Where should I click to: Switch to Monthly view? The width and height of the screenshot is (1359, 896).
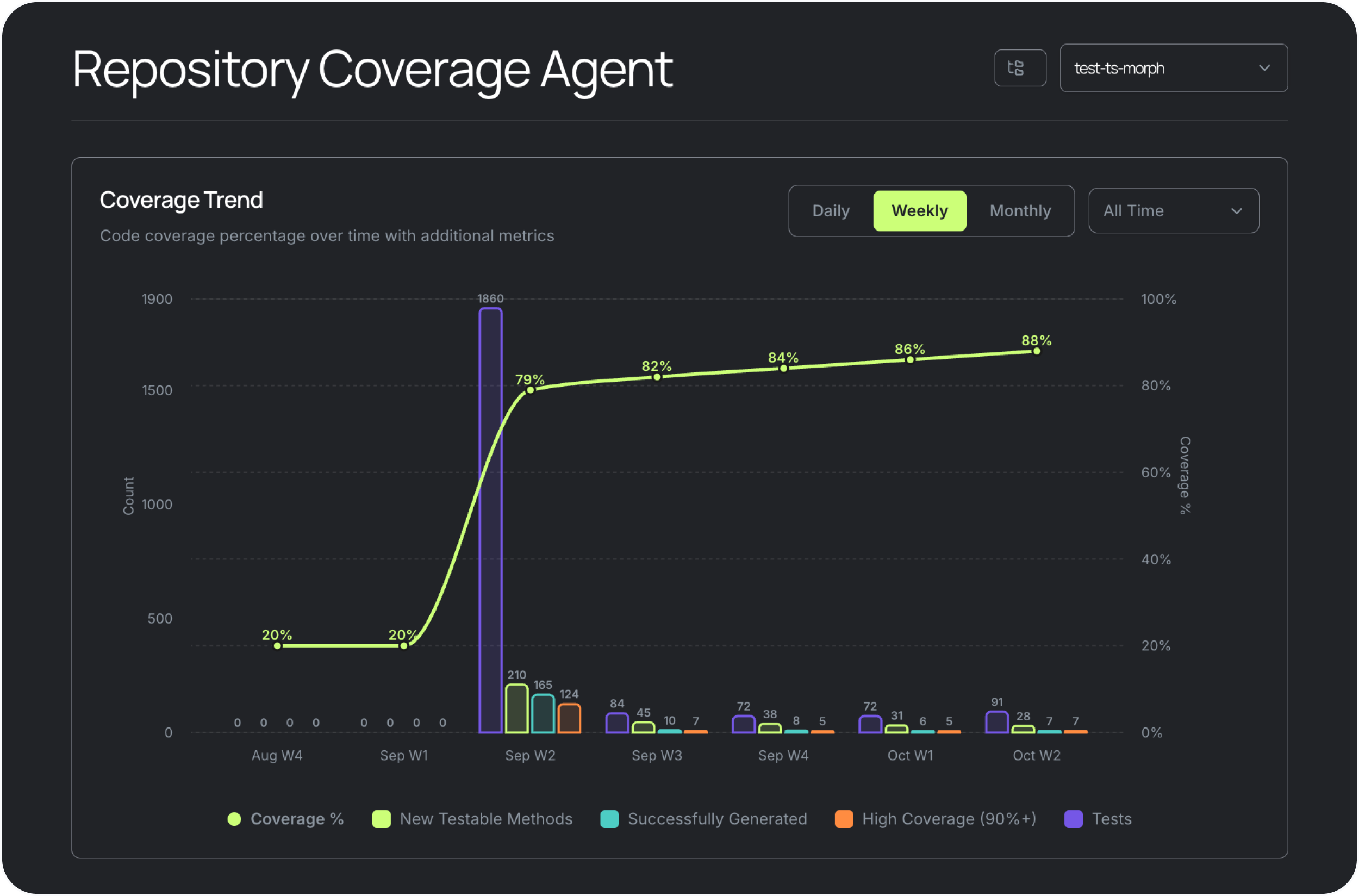click(1020, 210)
